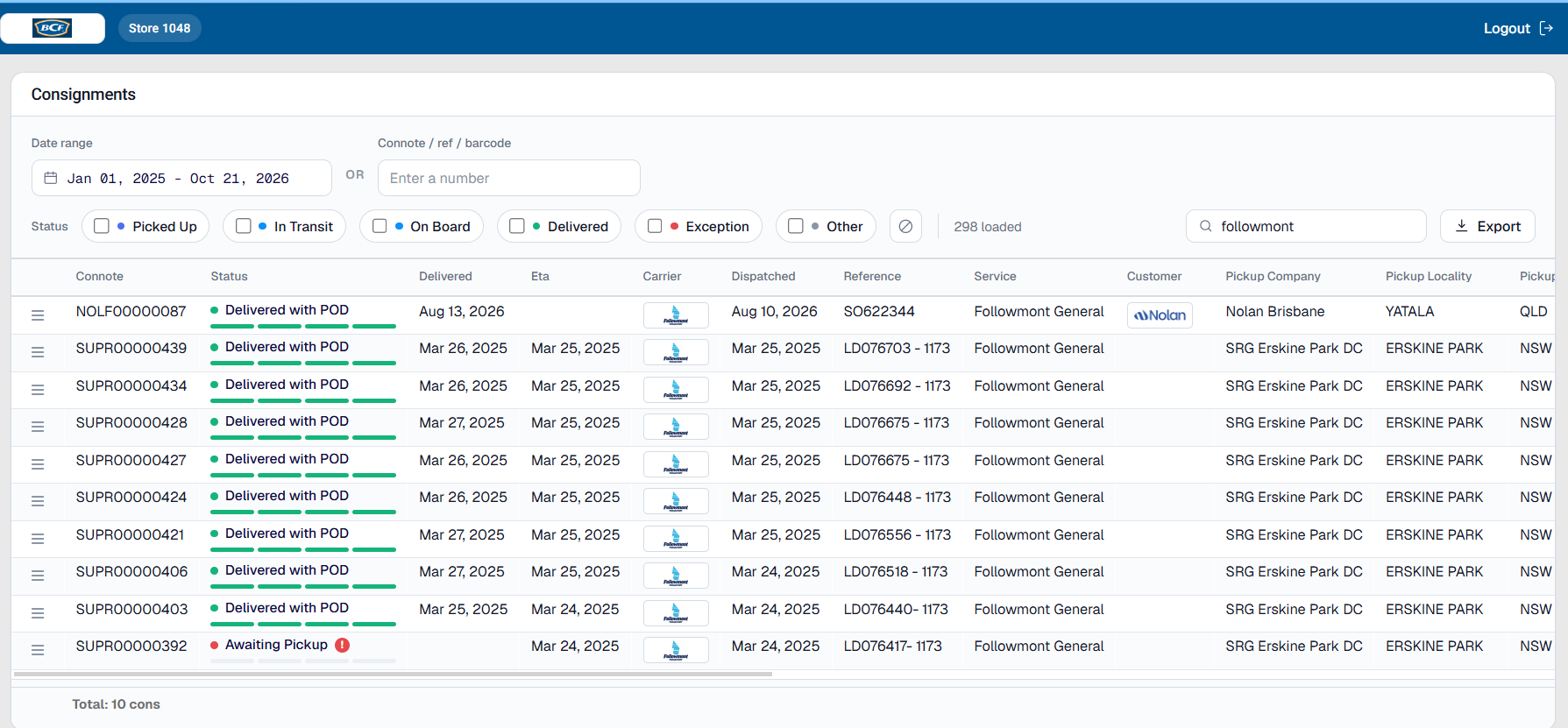Tick the Other status checkbox

(796, 226)
